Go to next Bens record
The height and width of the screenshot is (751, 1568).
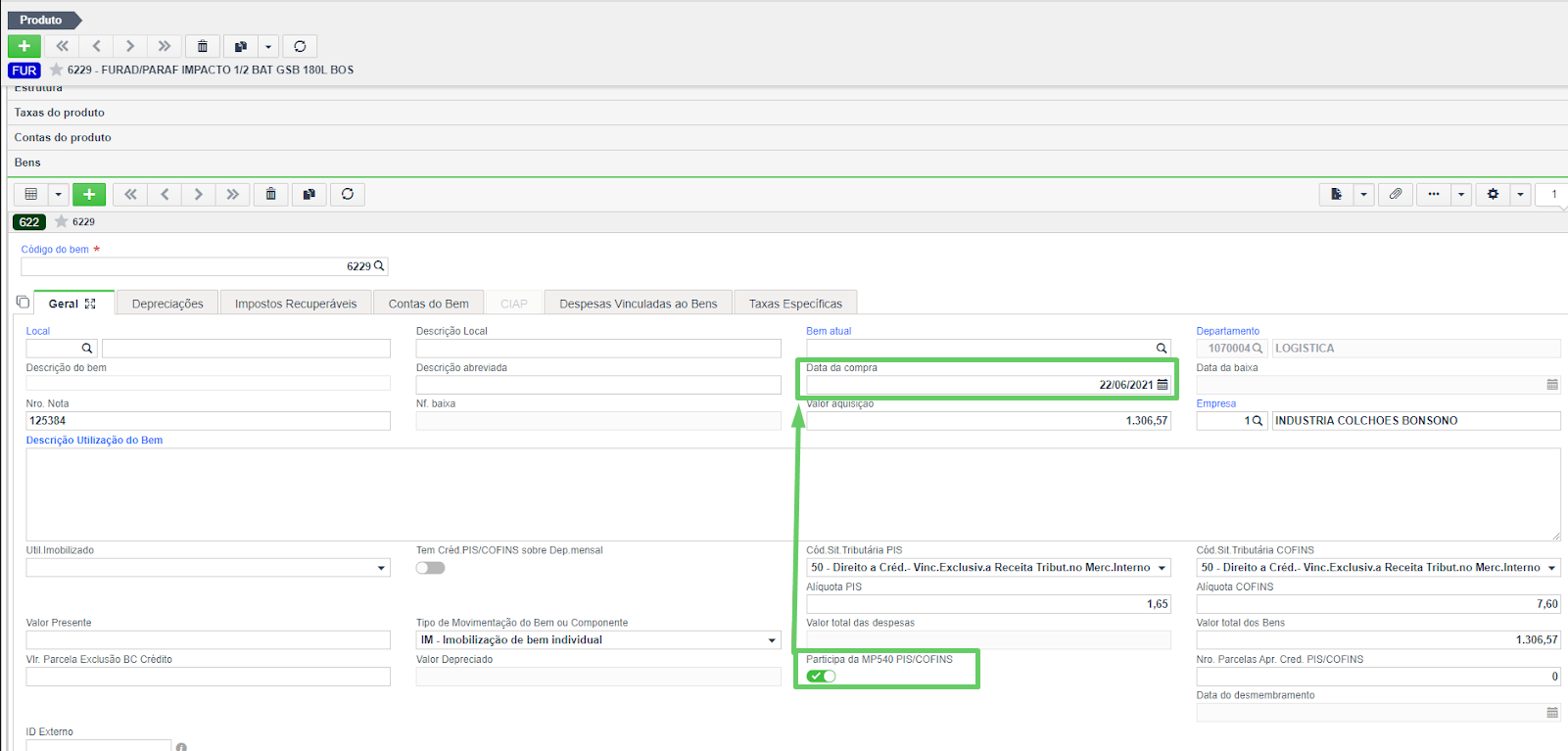(199, 194)
